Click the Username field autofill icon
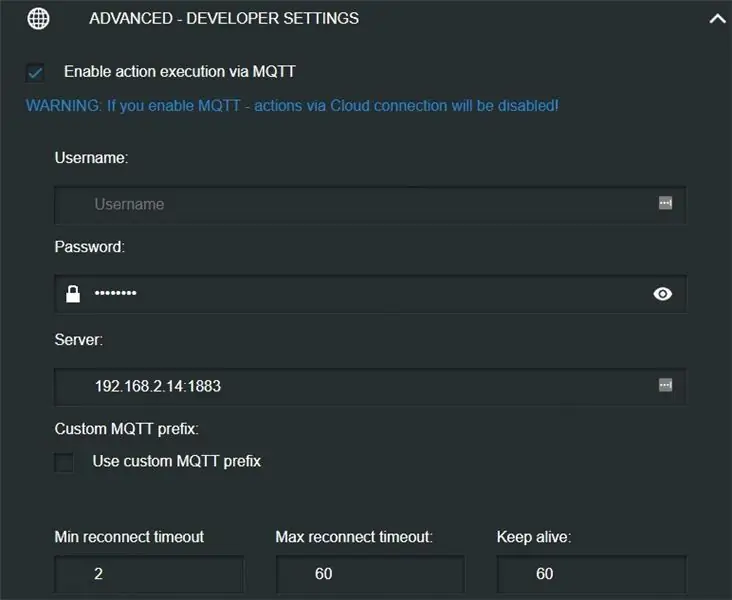 665,203
